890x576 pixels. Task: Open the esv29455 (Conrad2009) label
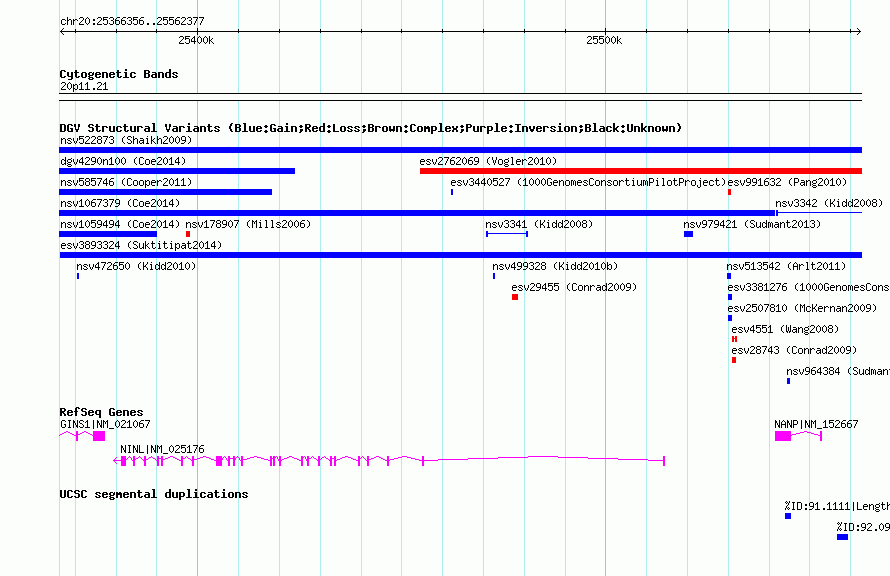(574, 287)
